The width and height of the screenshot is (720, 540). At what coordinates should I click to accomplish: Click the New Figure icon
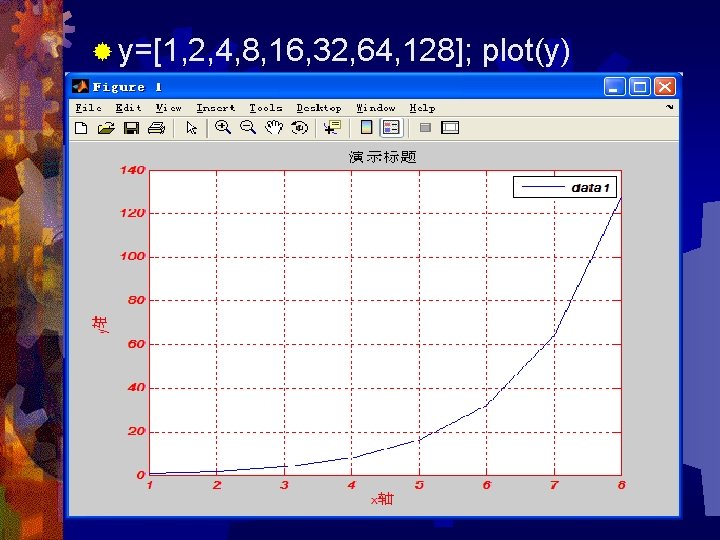[x=81, y=128]
